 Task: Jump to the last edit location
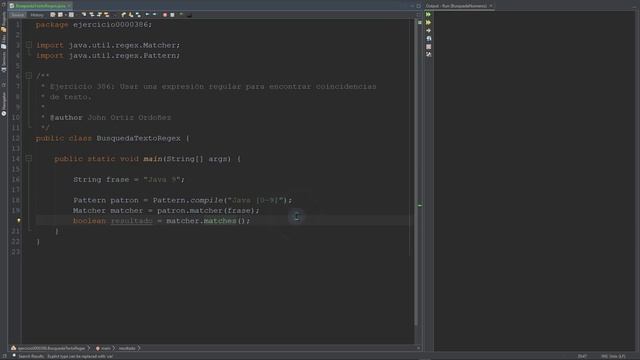[53, 15]
